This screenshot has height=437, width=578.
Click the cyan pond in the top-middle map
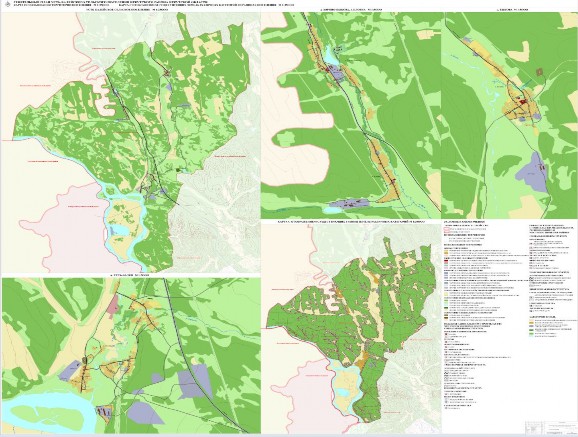coord(331,56)
